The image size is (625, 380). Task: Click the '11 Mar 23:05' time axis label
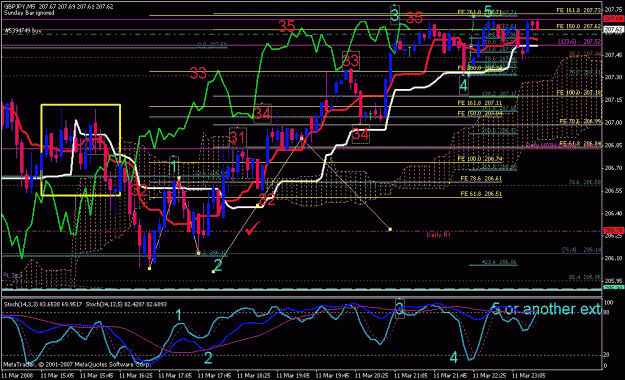tap(529, 375)
